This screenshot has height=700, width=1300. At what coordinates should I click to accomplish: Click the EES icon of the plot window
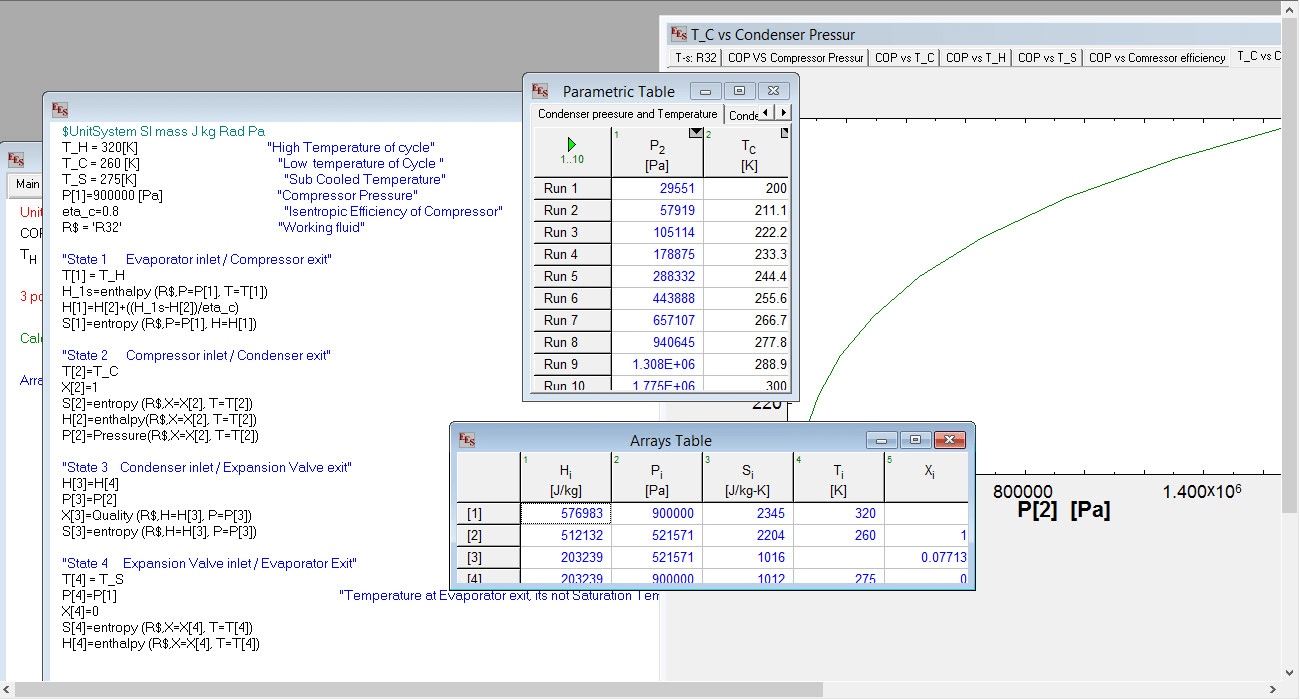[679, 34]
